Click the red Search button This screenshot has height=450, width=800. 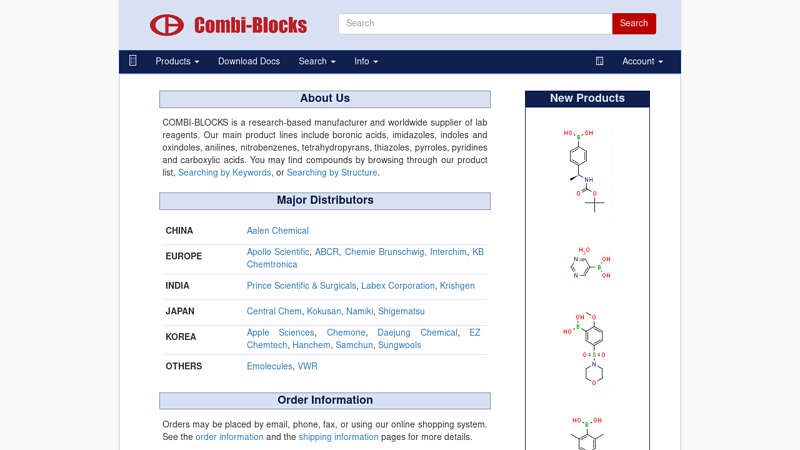(x=634, y=23)
